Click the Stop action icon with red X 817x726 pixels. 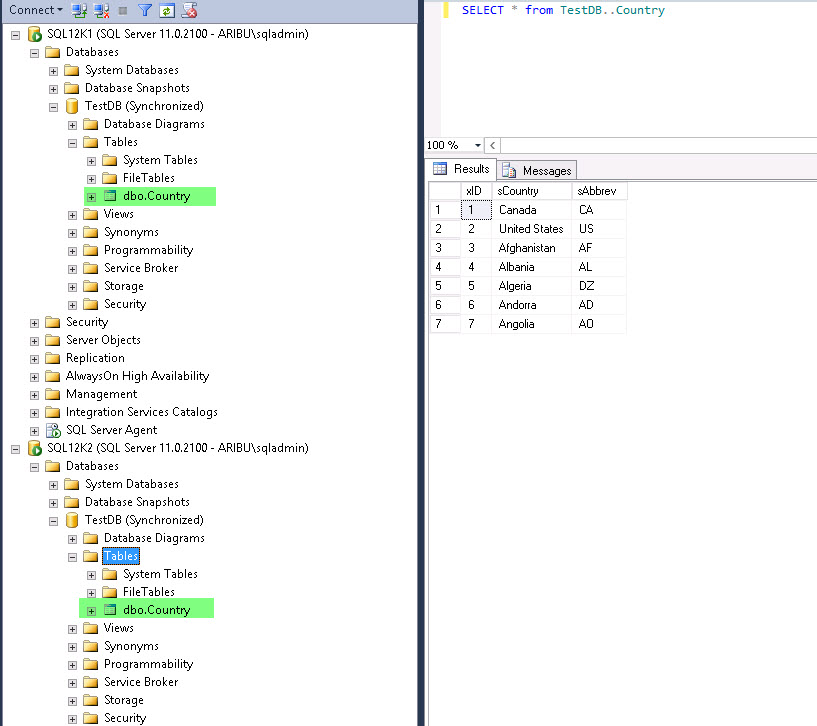coord(190,10)
